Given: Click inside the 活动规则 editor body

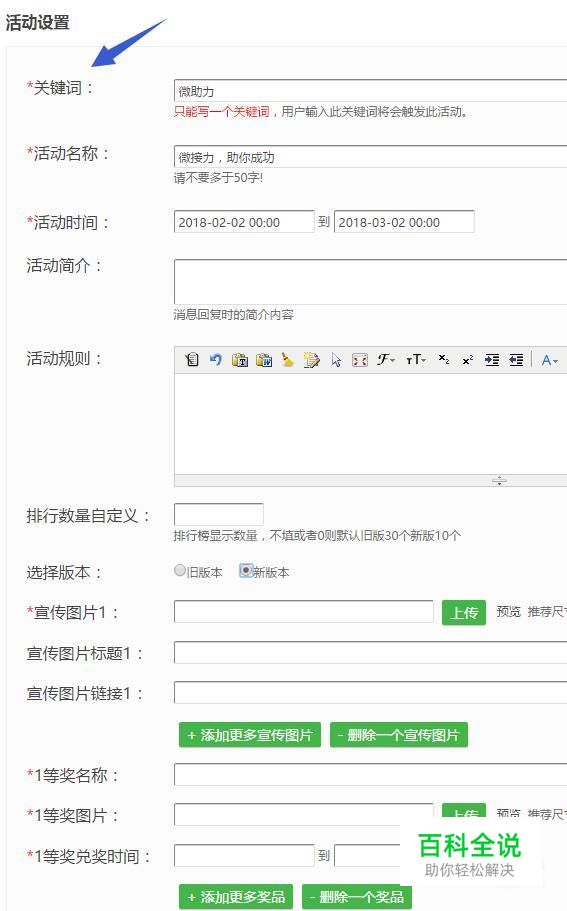Looking at the screenshot, I should 371,424.
